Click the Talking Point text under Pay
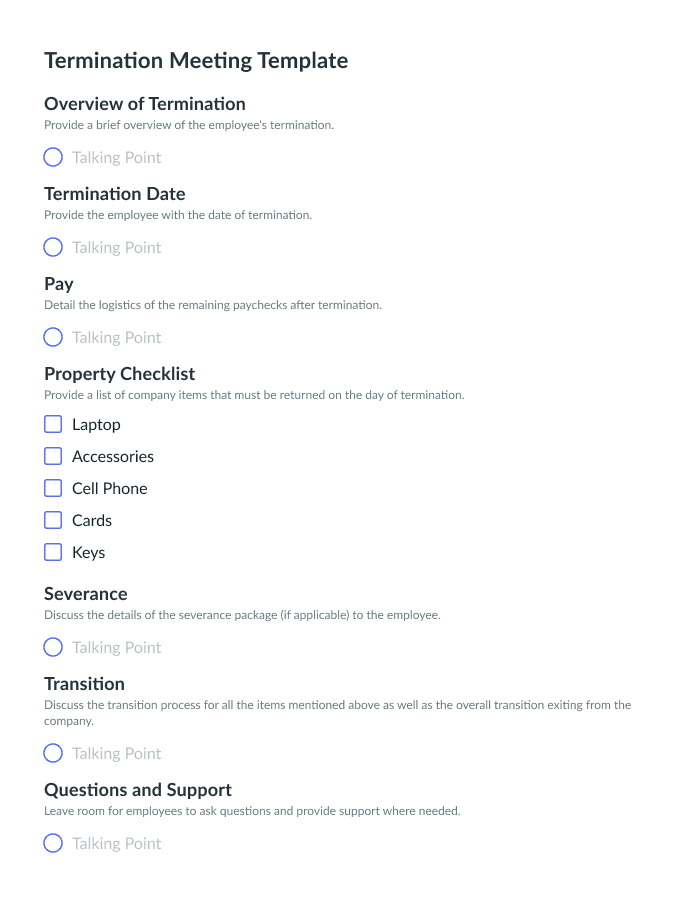The height and width of the screenshot is (922, 684). [x=116, y=338]
